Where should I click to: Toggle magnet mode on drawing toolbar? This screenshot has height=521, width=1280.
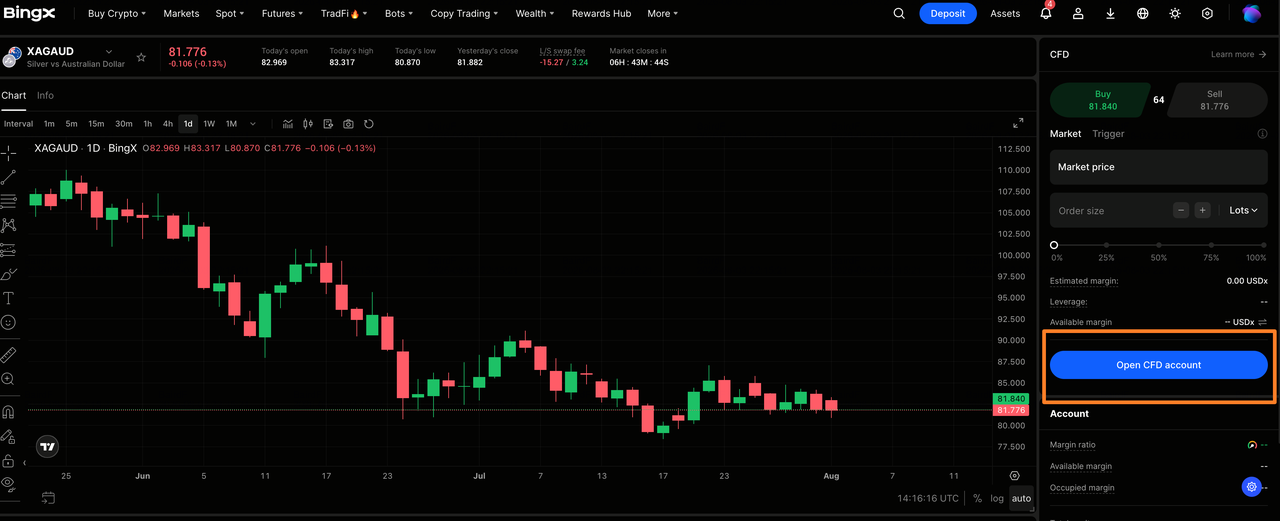point(8,412)
